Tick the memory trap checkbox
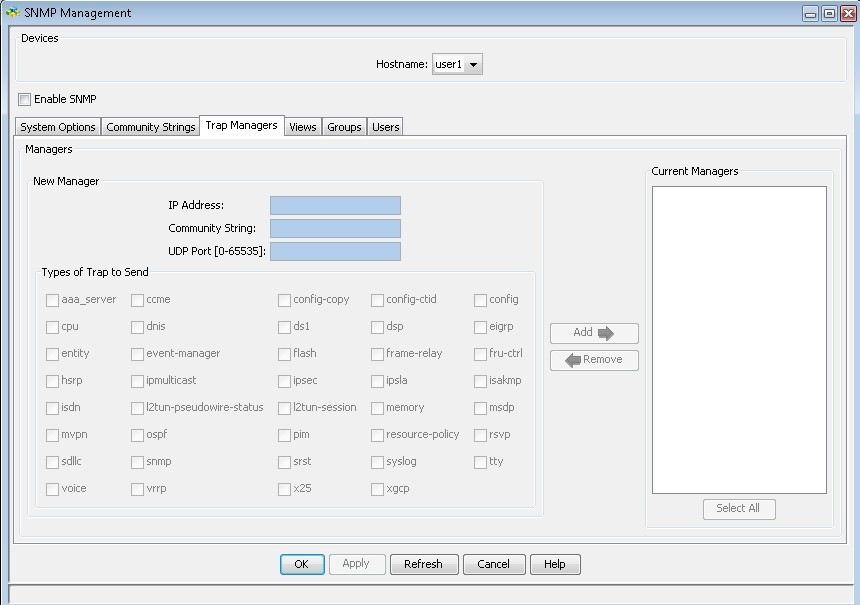The height and width of the screenshot is (605, 860). coord(377,408)
